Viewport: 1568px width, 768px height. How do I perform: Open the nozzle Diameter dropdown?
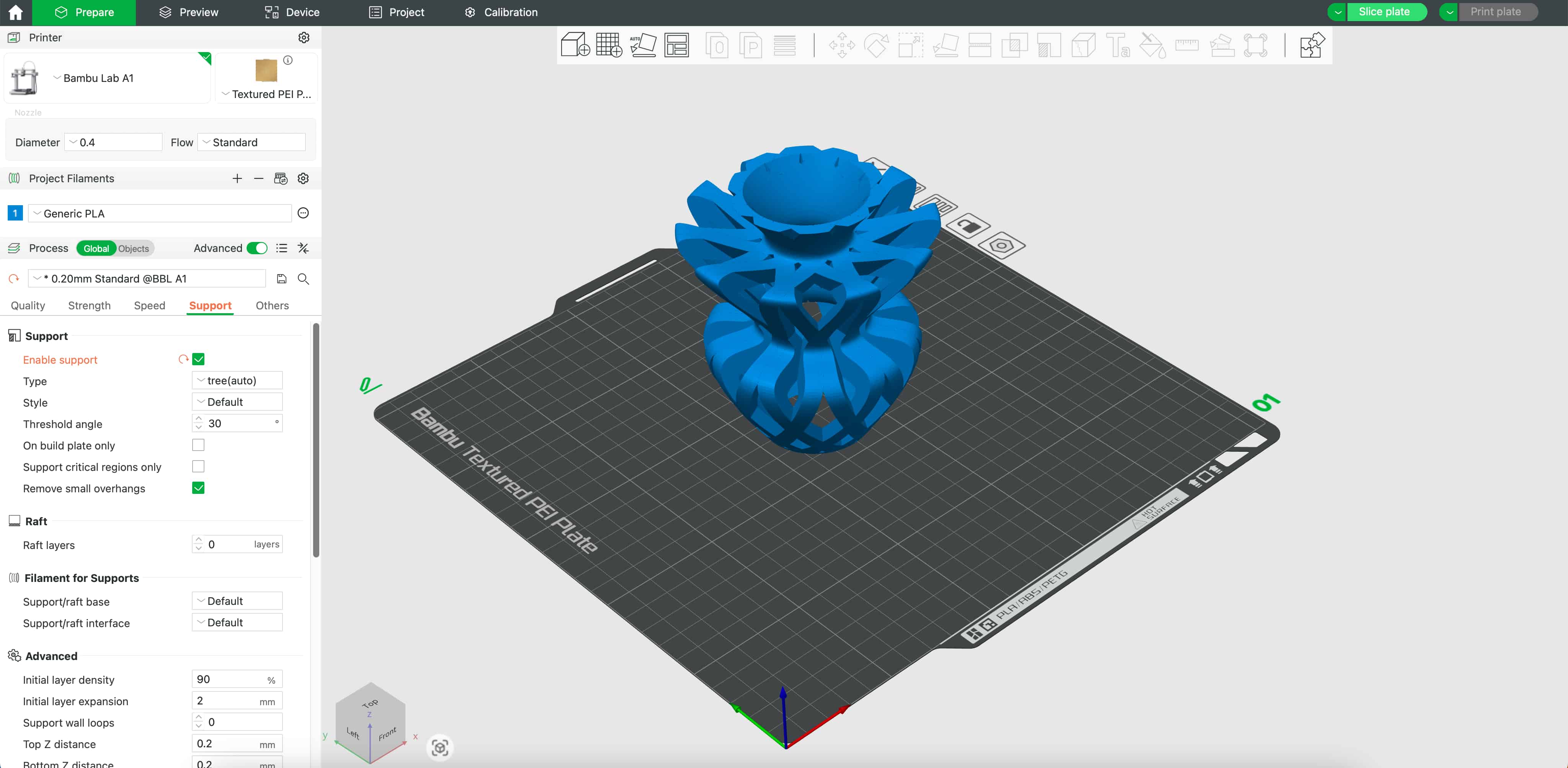coord(113,142)
